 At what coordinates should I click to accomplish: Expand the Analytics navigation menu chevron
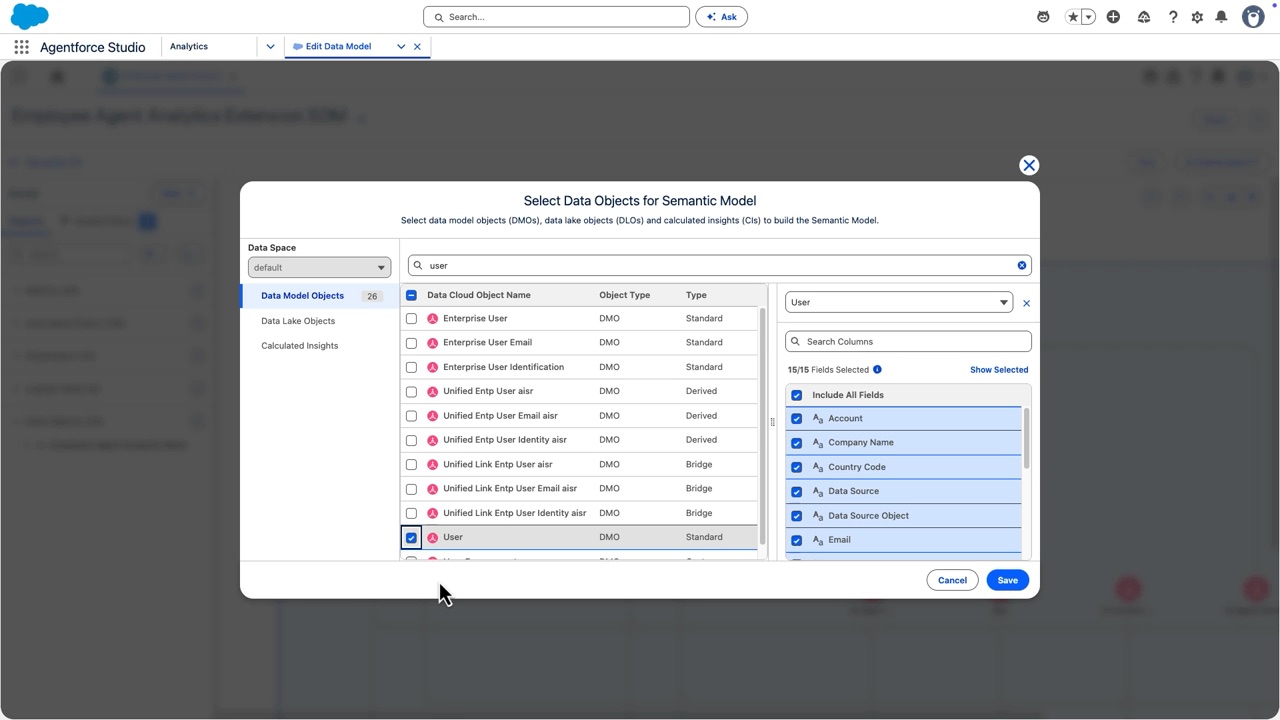coord(270,46)
